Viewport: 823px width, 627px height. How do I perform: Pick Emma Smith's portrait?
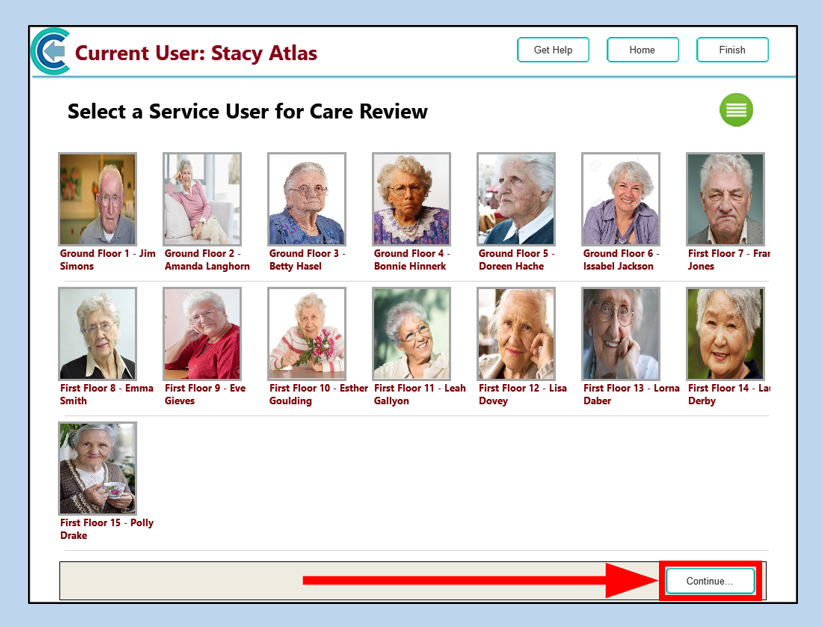[97, 334]
